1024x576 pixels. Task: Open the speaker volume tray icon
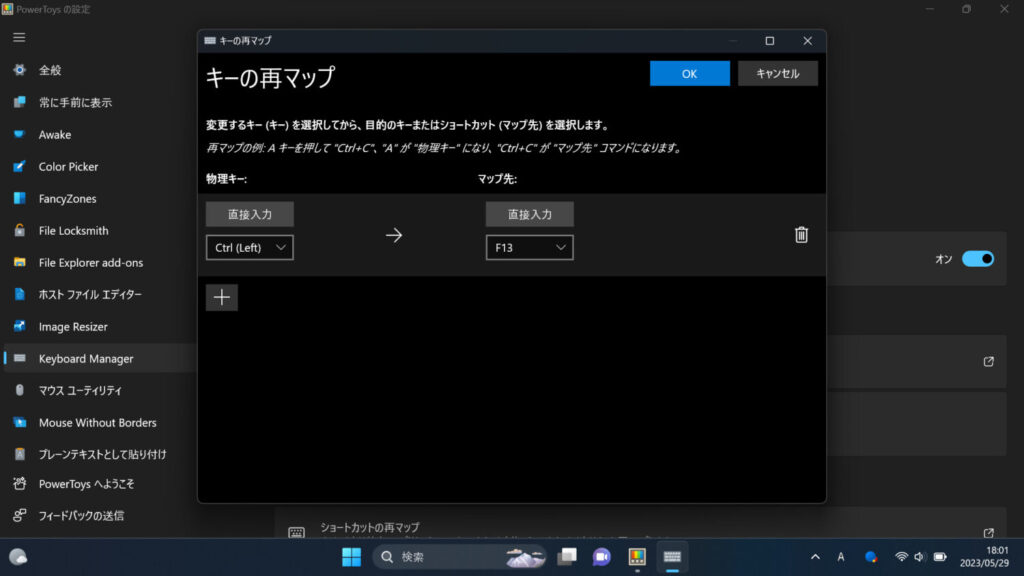[920, 557]
